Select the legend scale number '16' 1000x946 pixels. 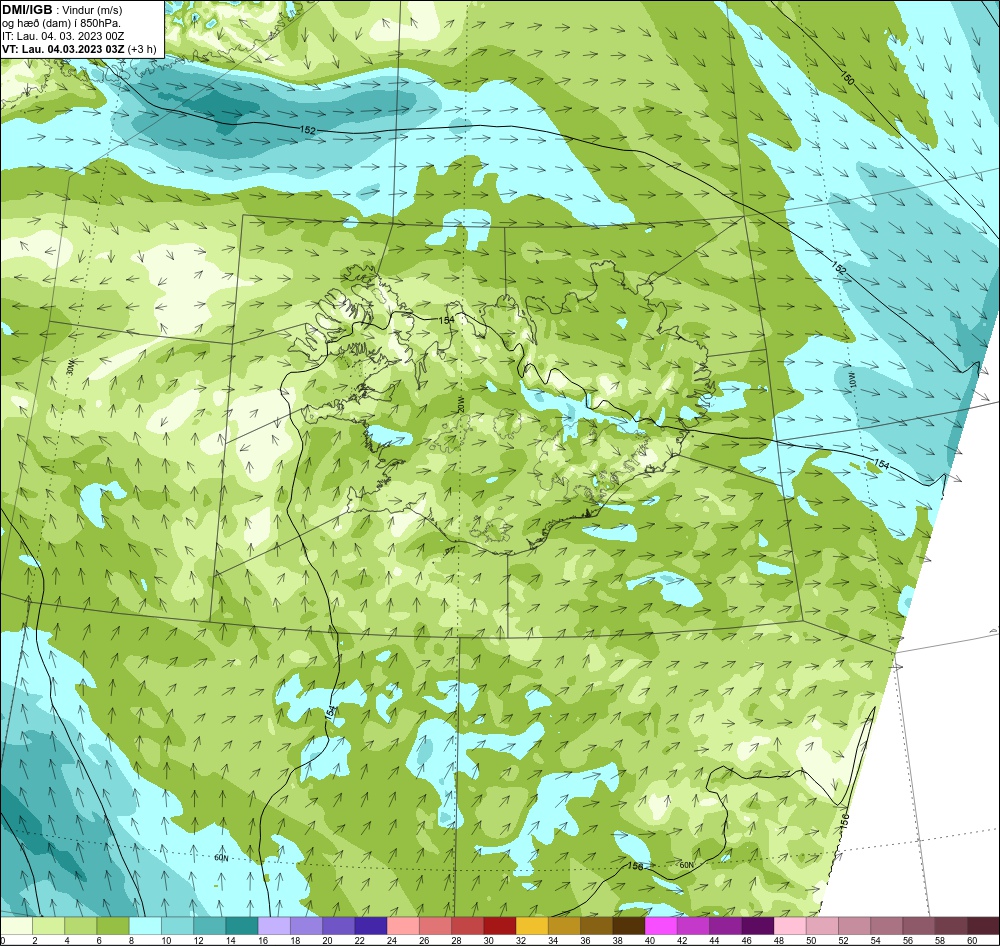[x=262, y=940]
